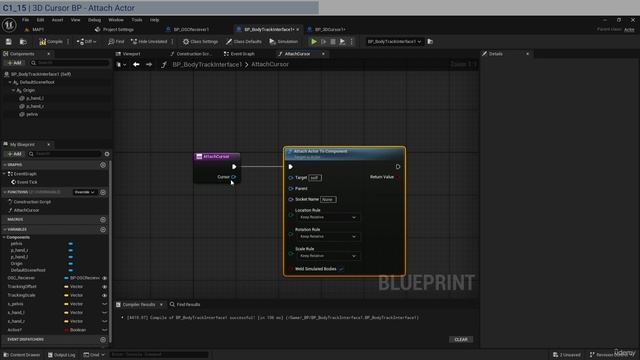640x360 pixels.
Task: Click the TrackingOffset Vector type swatch
Action: tap(66, 287)
